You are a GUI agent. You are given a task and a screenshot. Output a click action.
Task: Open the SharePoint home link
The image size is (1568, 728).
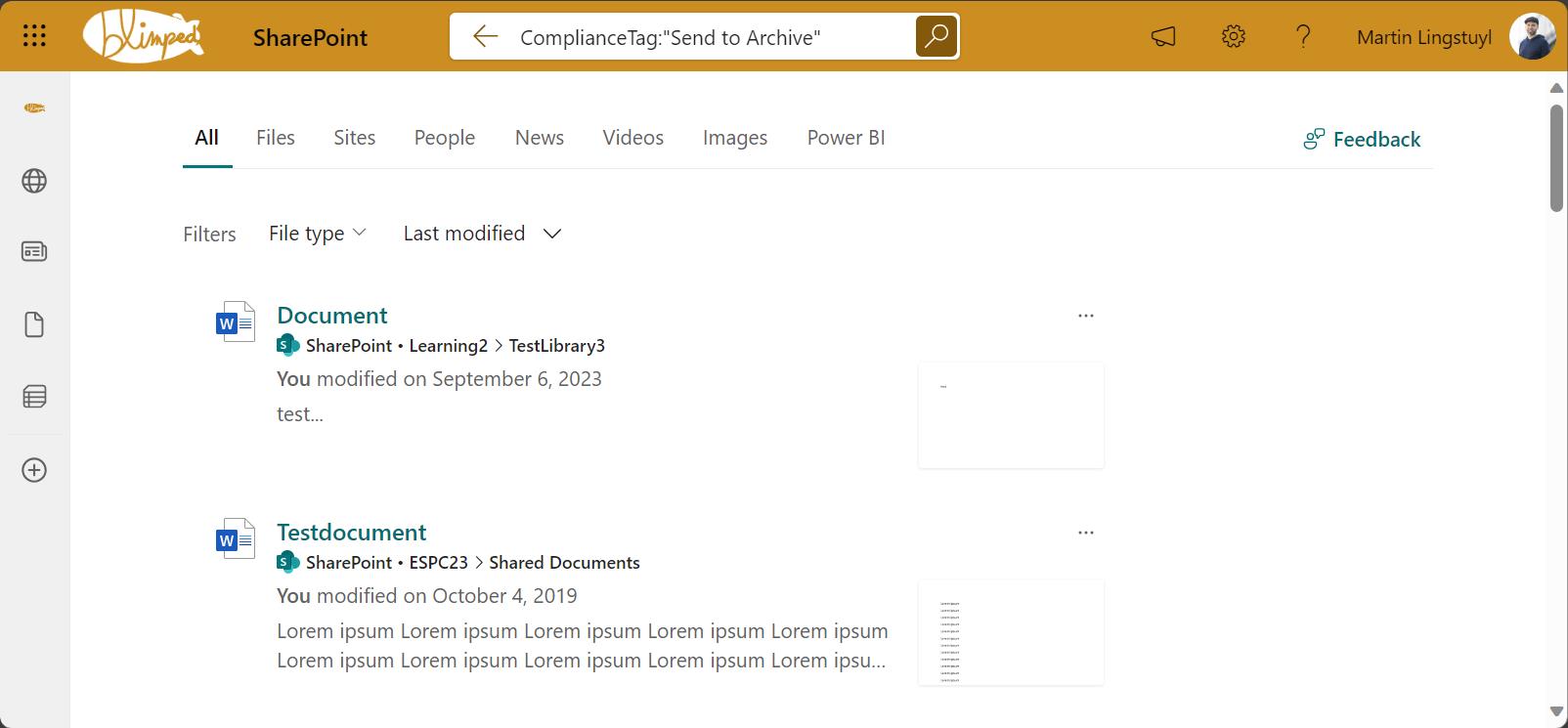click(x=310, y=37)
